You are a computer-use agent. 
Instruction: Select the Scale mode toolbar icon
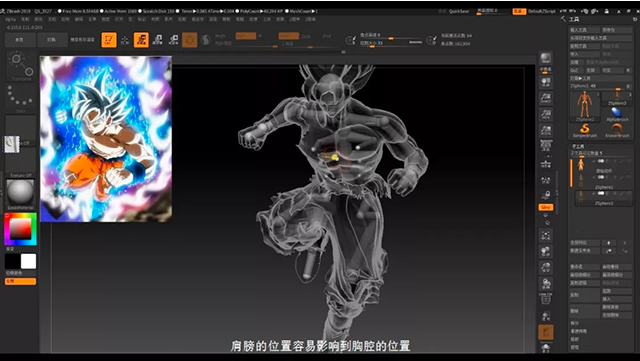[157, 40]
